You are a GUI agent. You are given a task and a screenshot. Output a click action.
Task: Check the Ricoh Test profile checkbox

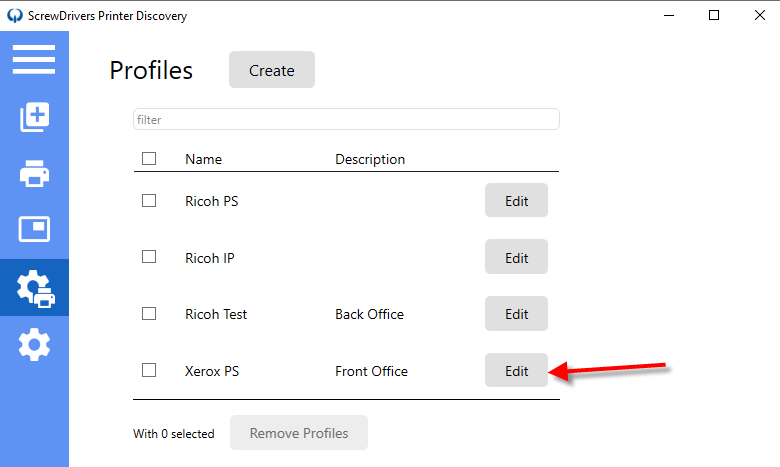click(149, 313)
